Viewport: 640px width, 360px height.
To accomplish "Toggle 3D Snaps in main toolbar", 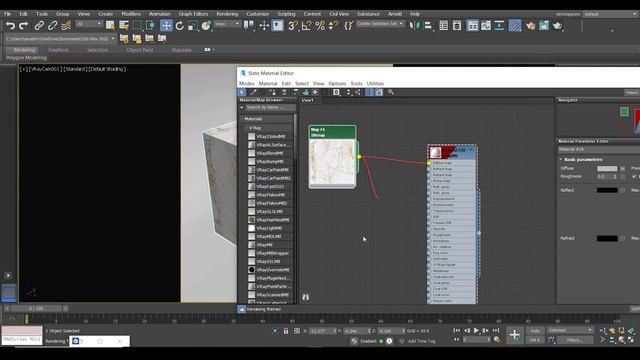I will [293, 26].
